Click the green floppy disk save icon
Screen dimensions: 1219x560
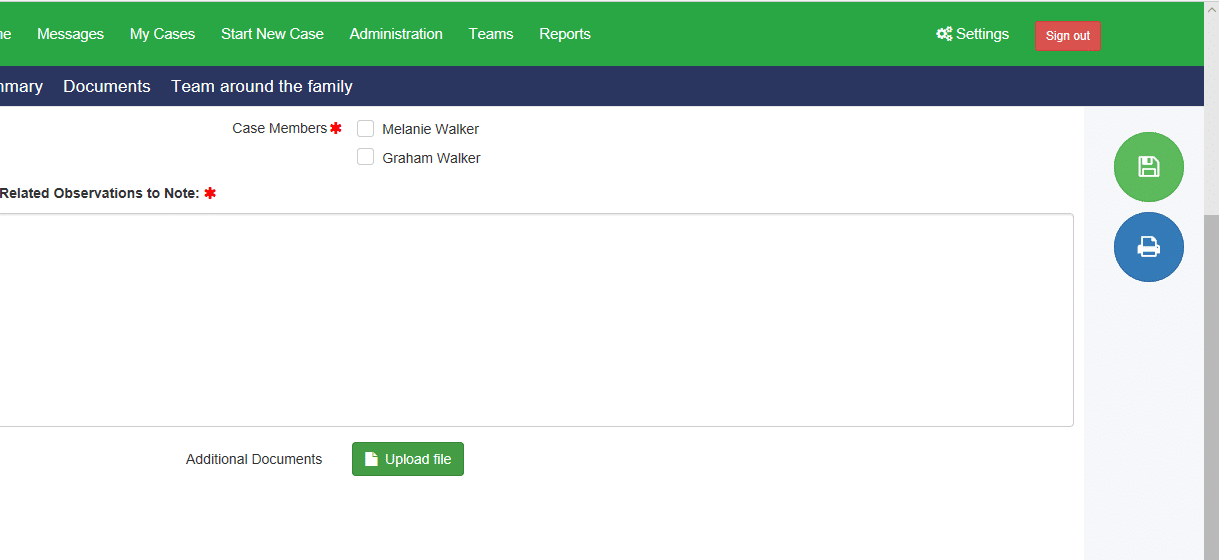1148,167
